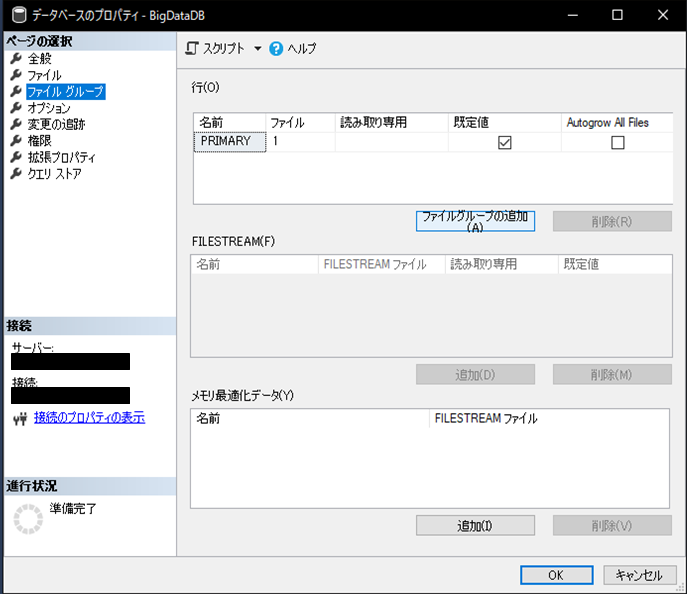Click ファイルグループの追加(A) button
Image resolution: width=687 pixels, height=594 pixels.
pyautogui.click(x=475, y=221)
